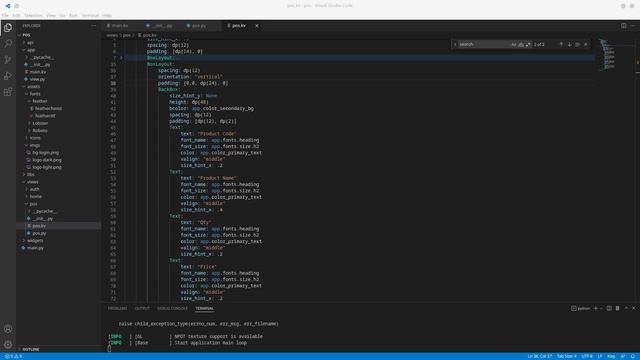Toggle regular expression in find widget
The width and height of the screenshot is (640, 360).
pyautogui.click(x=528, y=44)
